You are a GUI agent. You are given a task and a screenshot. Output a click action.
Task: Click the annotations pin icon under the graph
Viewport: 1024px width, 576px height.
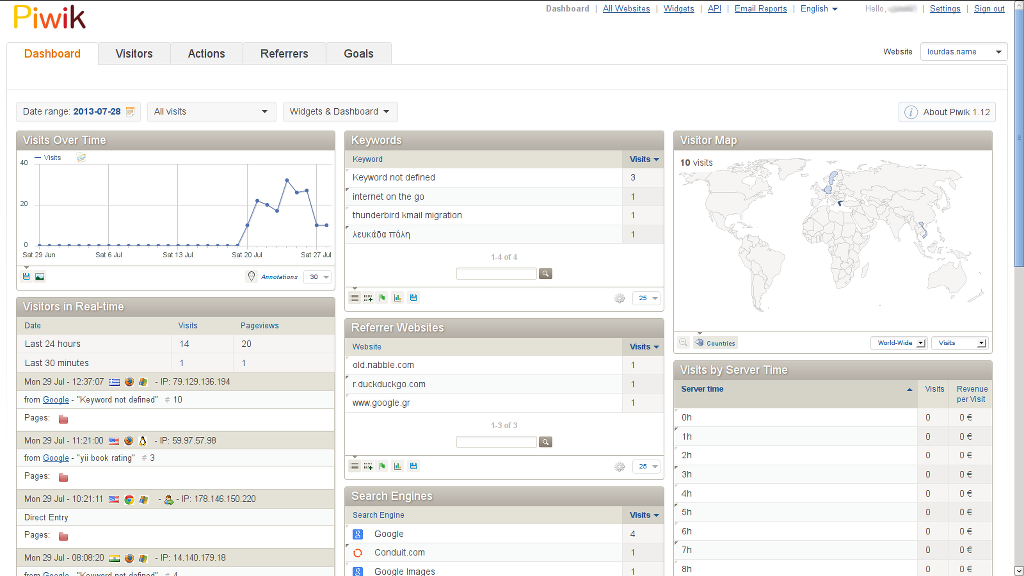coord(251,277)
